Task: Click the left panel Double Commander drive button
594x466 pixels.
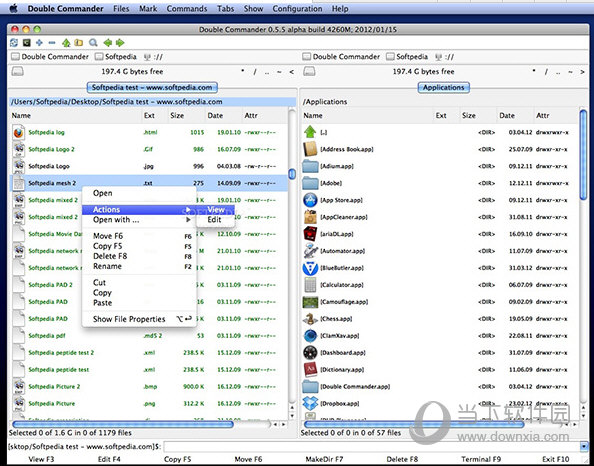Action: [x=50, y=57]
